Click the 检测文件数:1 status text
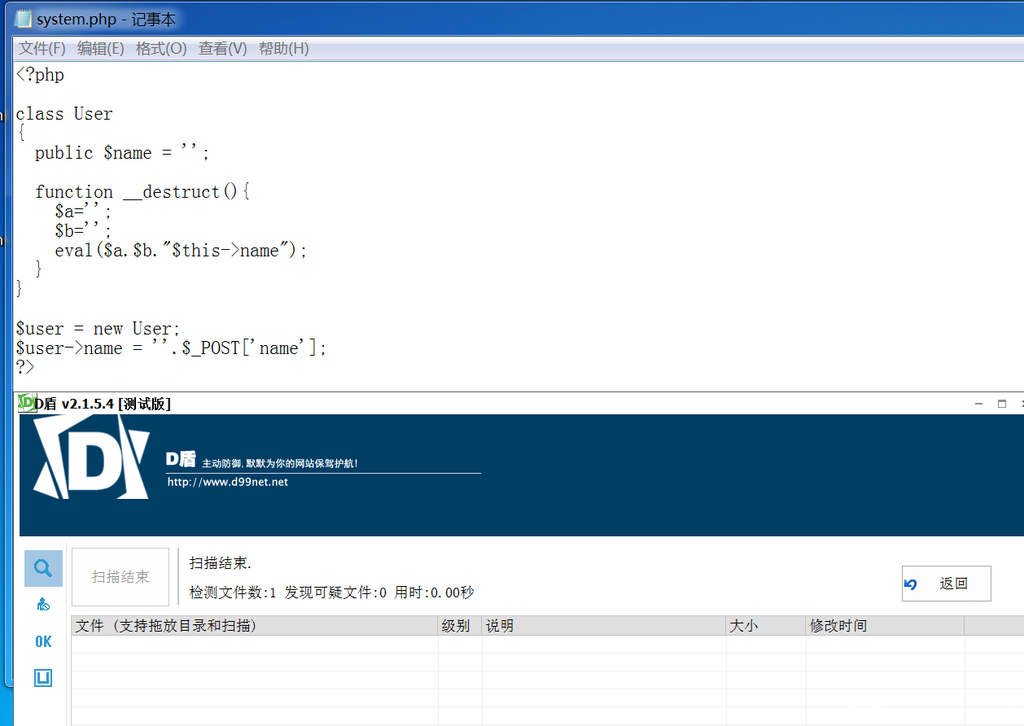The image size is (1024, 726). (232, 592)
